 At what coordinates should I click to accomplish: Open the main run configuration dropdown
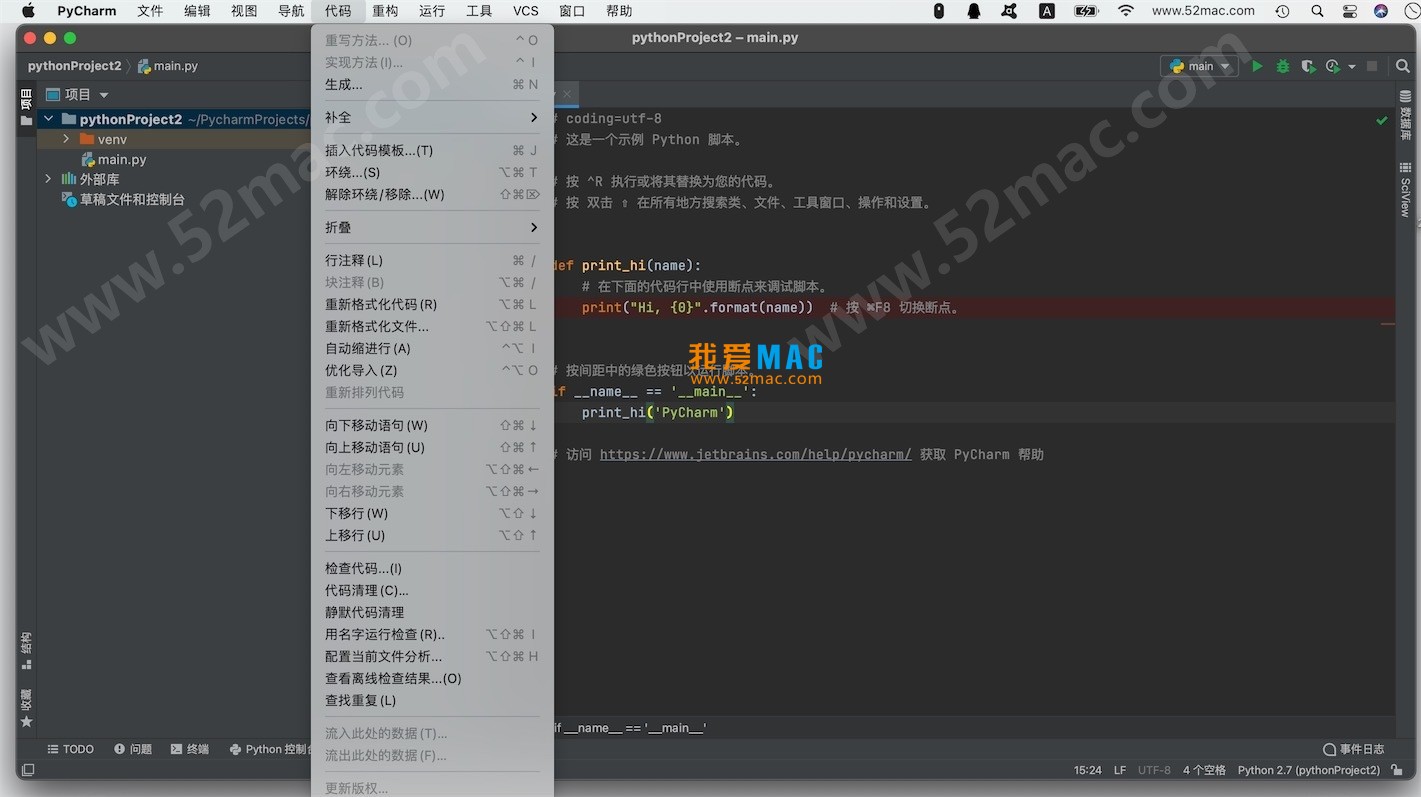[x=1200, y=66]
